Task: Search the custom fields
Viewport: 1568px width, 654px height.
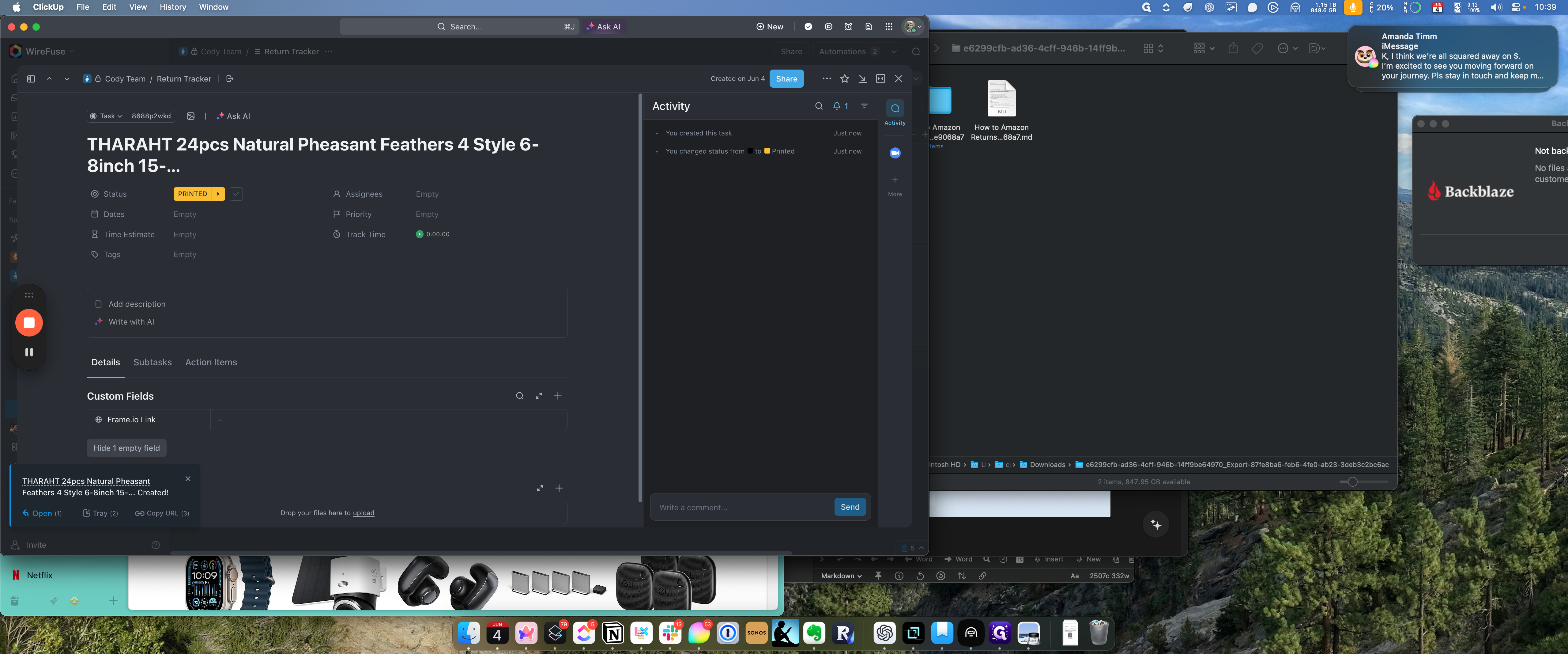Action: click(x=520, y=396)
